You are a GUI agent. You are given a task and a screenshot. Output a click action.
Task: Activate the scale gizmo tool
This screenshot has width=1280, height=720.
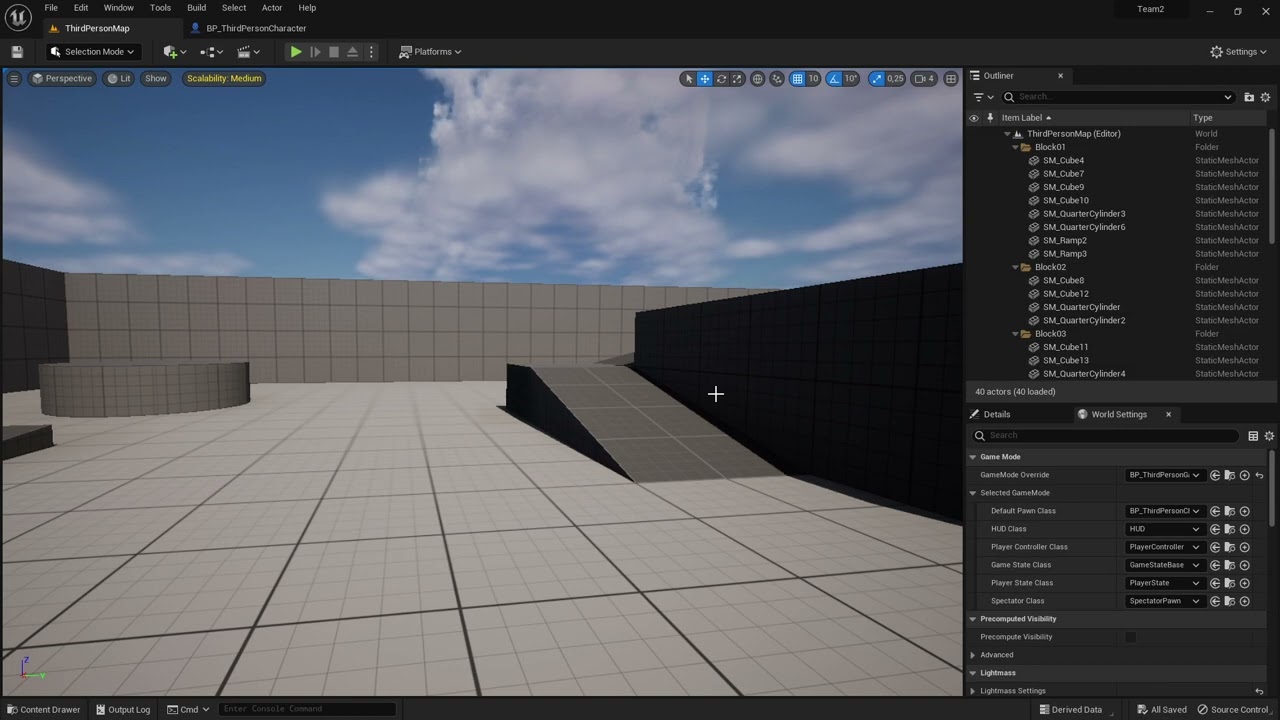737,79
